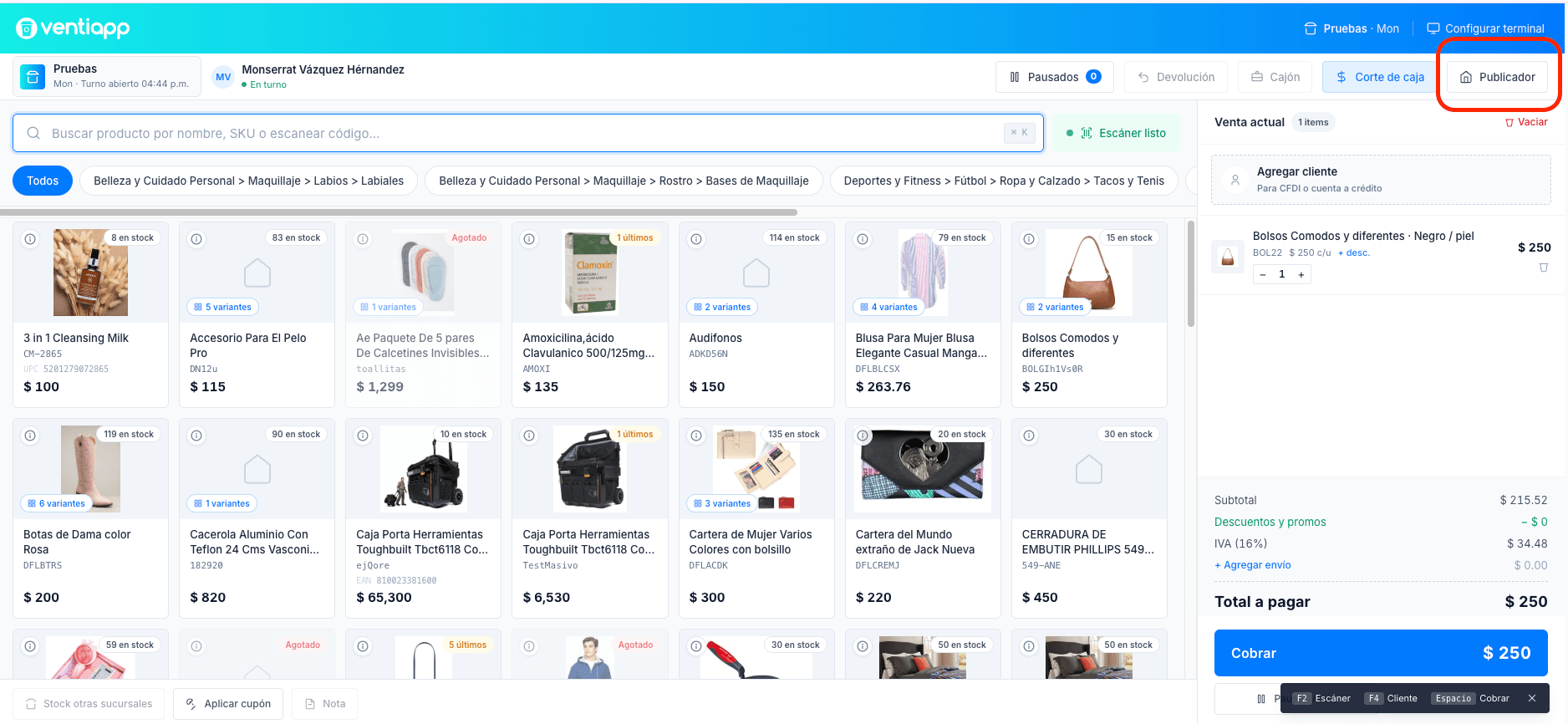The height and width of the screenshot is (724, 1568).
Task: Click Vaciar to empty the cart
Action: pyautogui.click(x=1526, y=122)
